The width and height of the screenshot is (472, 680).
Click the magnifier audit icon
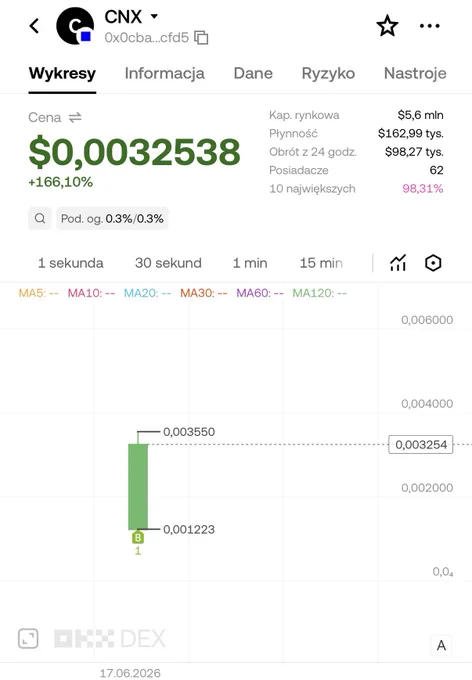click(x=40, y=218)
